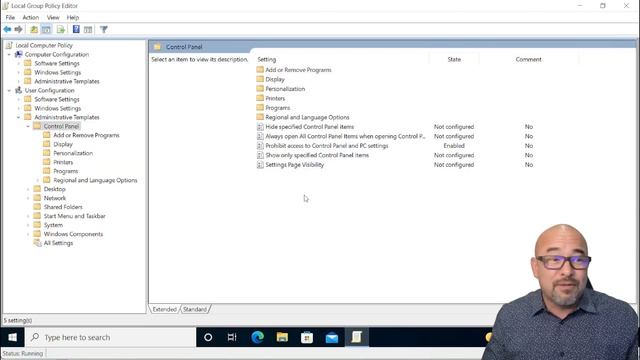
Task: Expand Regional and Language Options in tree
Action: pos(38,180)
